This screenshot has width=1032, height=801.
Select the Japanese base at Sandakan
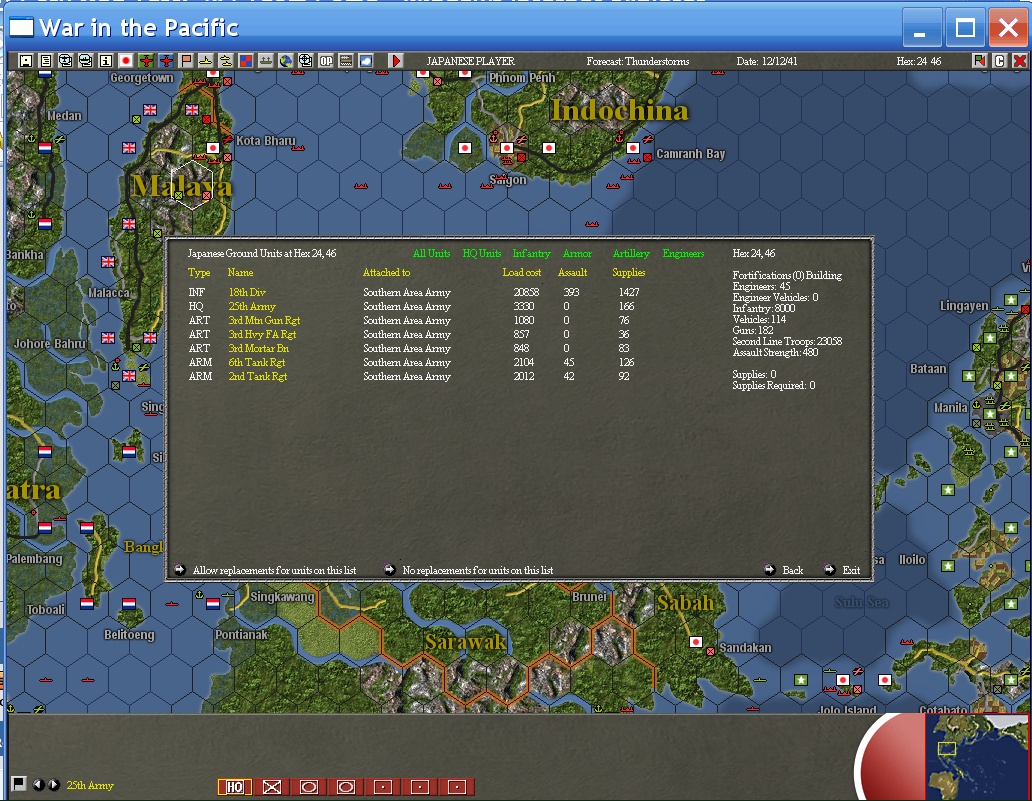(696, 642)
